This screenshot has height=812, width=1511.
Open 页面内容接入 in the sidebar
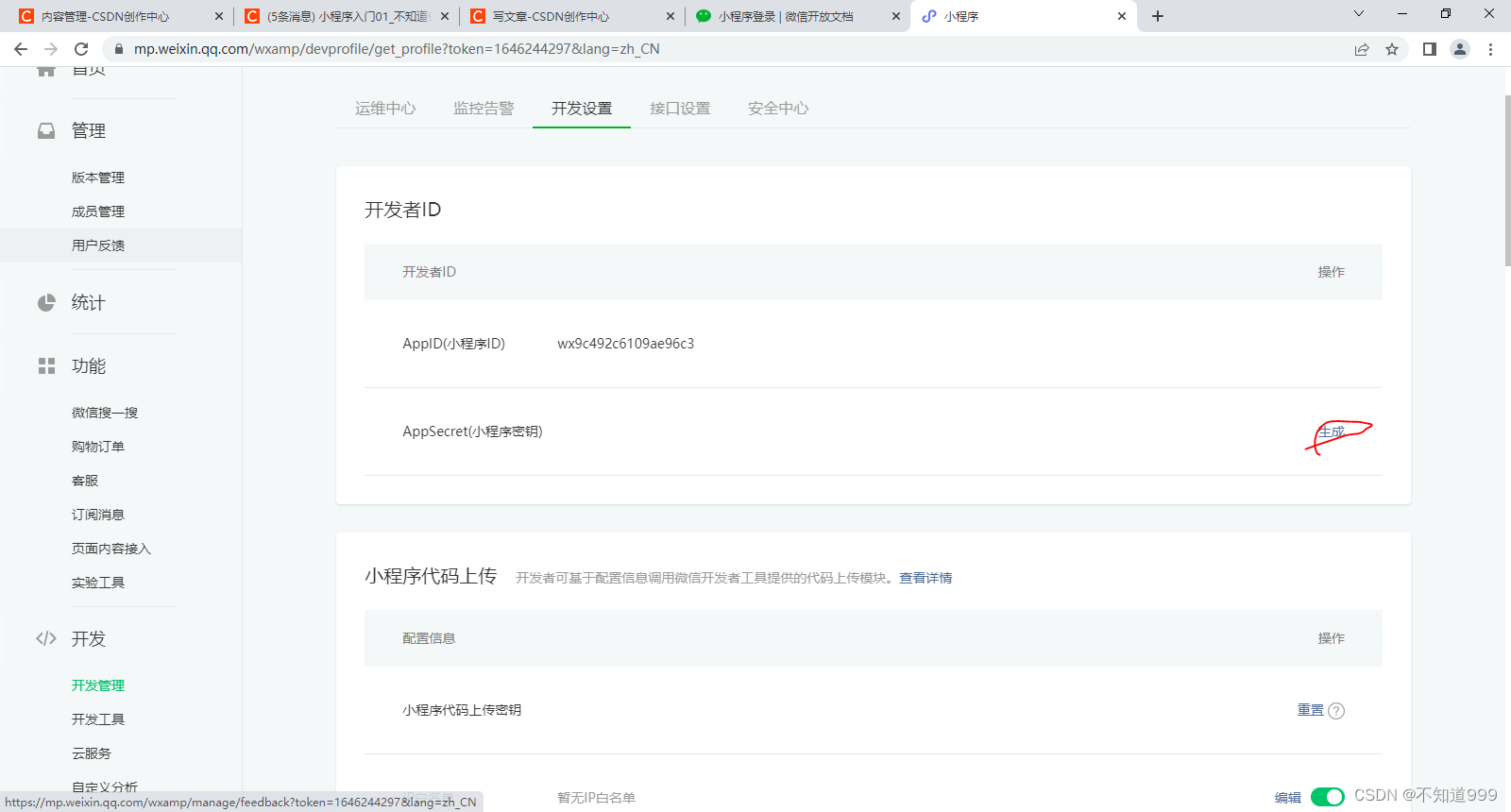[x=111, y=549]
